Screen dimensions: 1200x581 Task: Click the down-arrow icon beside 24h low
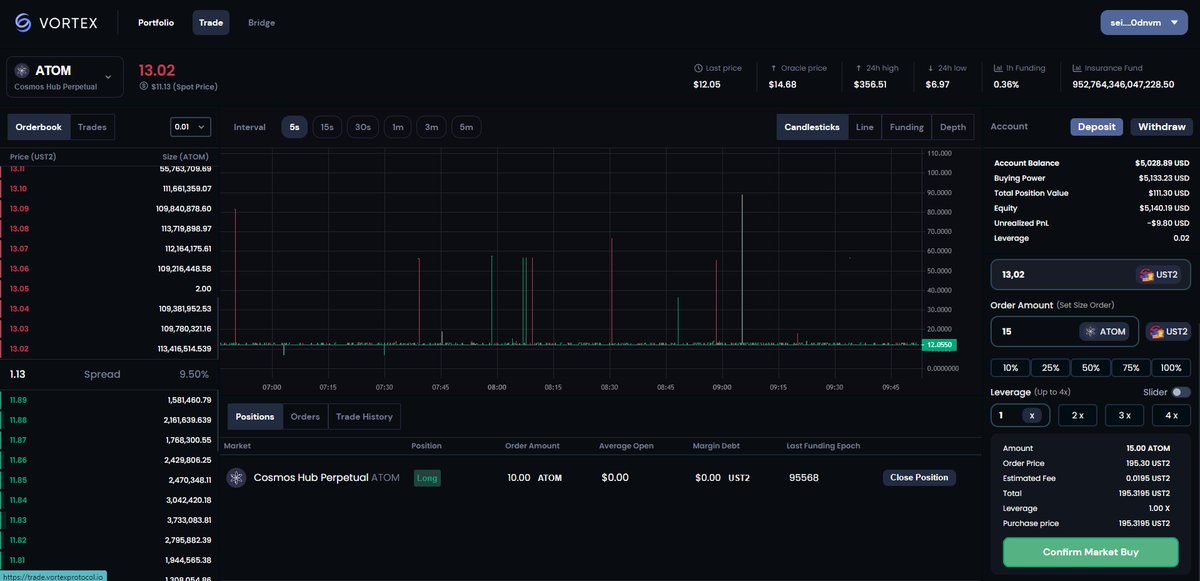point(930,68)
